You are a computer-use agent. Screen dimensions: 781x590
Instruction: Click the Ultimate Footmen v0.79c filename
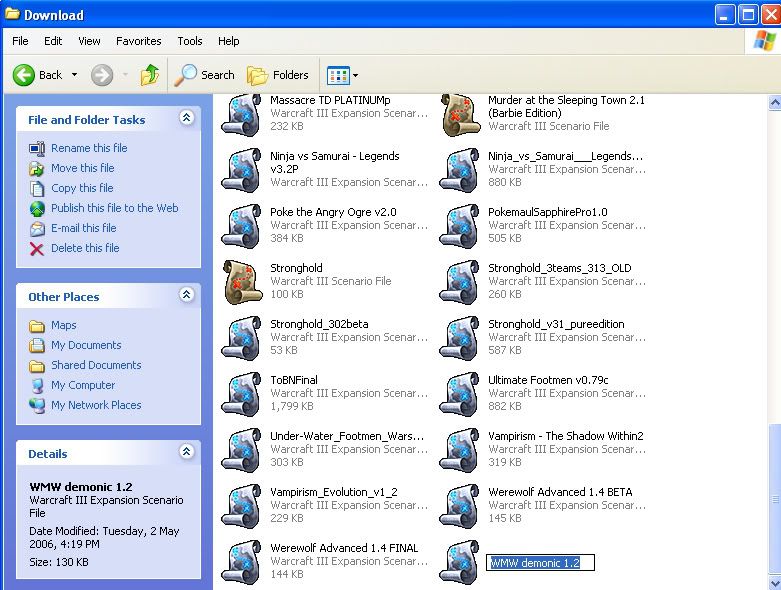pyautogui.click(x=548, y=380)
